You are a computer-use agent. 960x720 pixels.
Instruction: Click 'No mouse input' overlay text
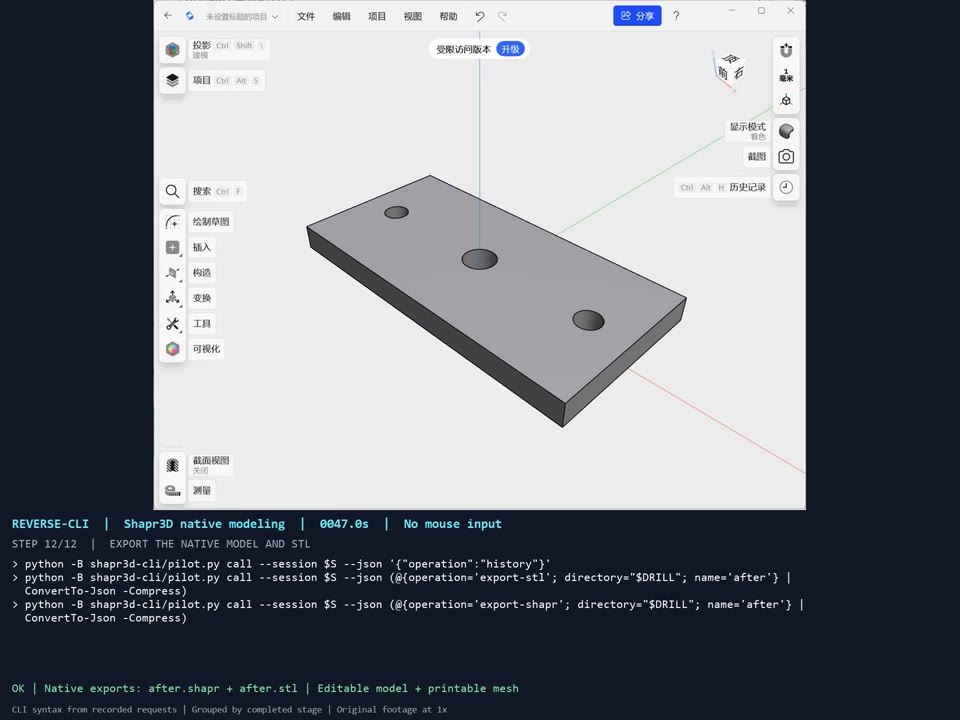point(452,524)
